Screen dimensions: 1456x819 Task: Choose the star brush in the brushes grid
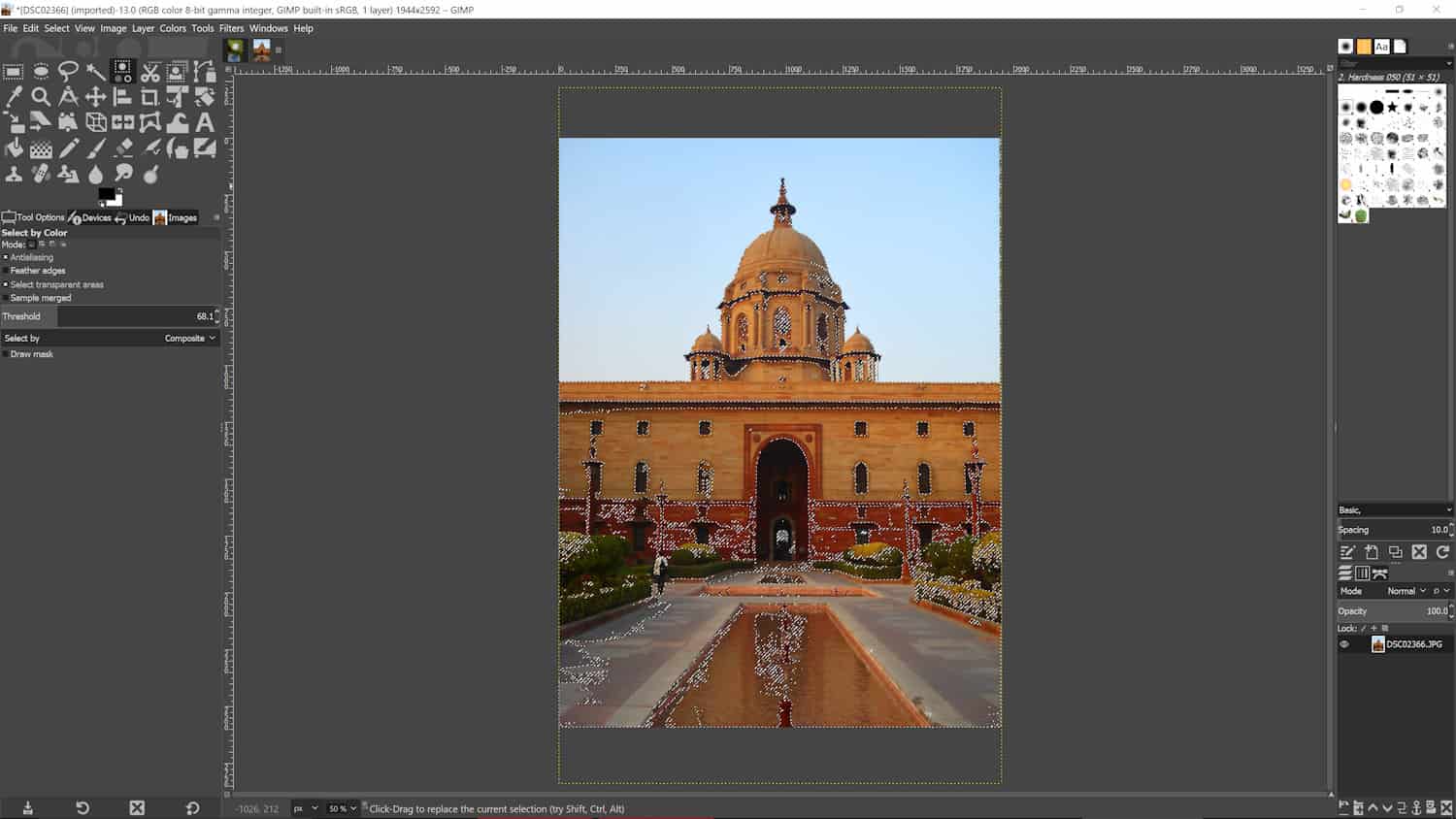[x=1392, y=107]
